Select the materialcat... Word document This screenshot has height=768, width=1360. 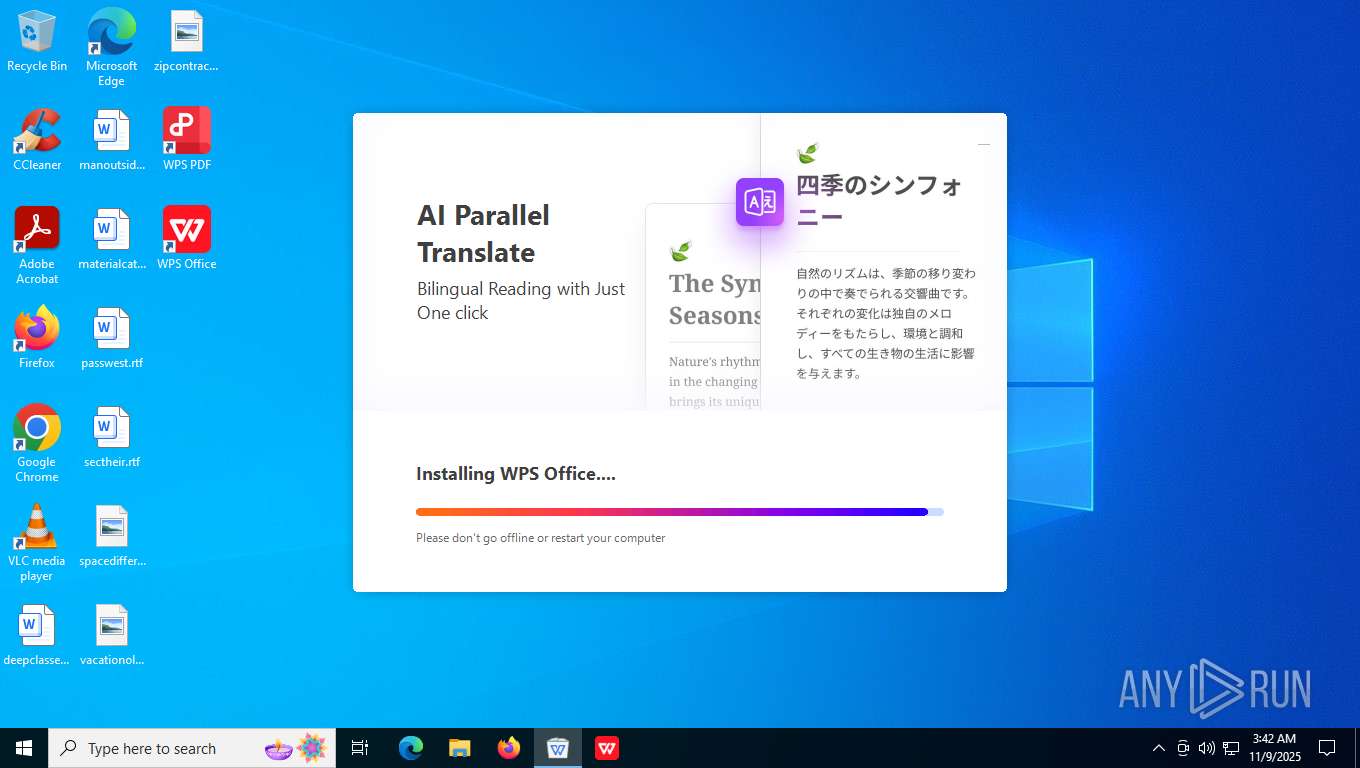(111, 239)
